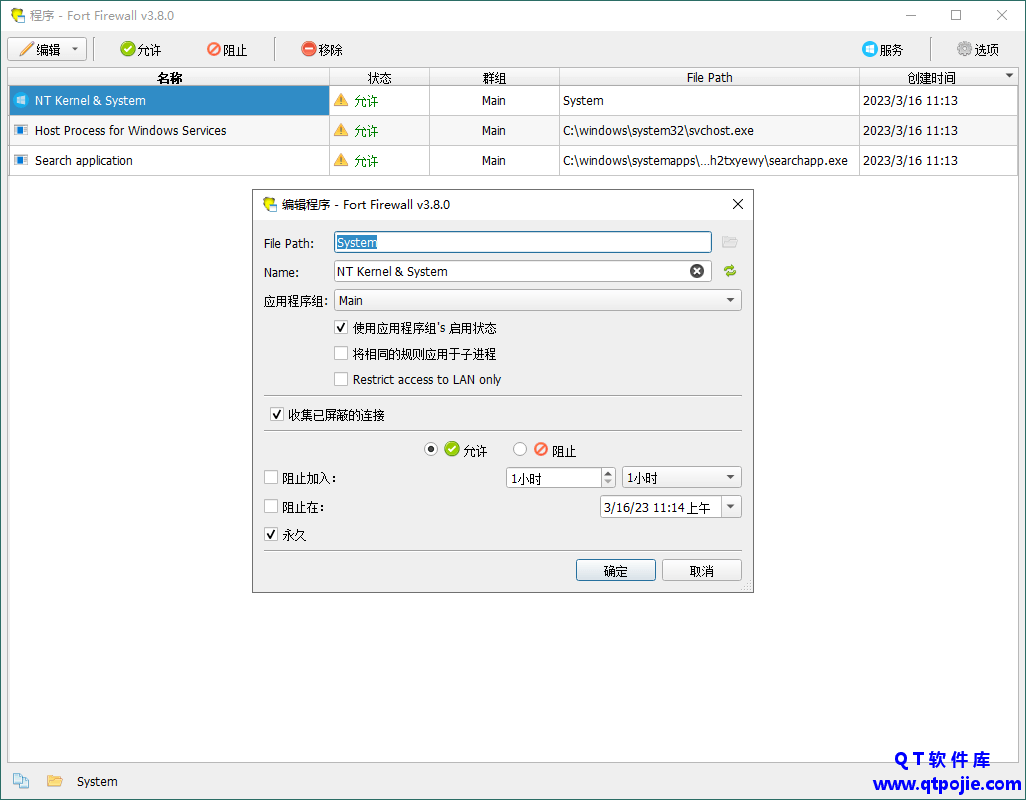
Task: Click the copy path icon in status bar
Action: point(21,781)
